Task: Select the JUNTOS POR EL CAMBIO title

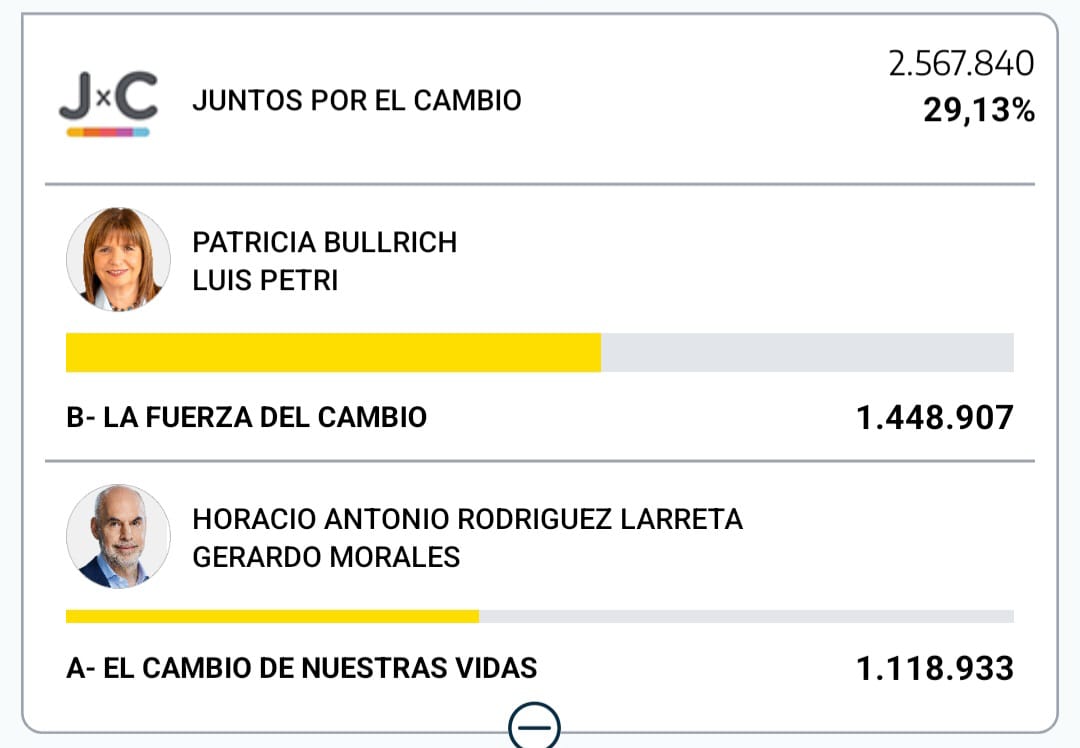Action: tap(356, 101)
